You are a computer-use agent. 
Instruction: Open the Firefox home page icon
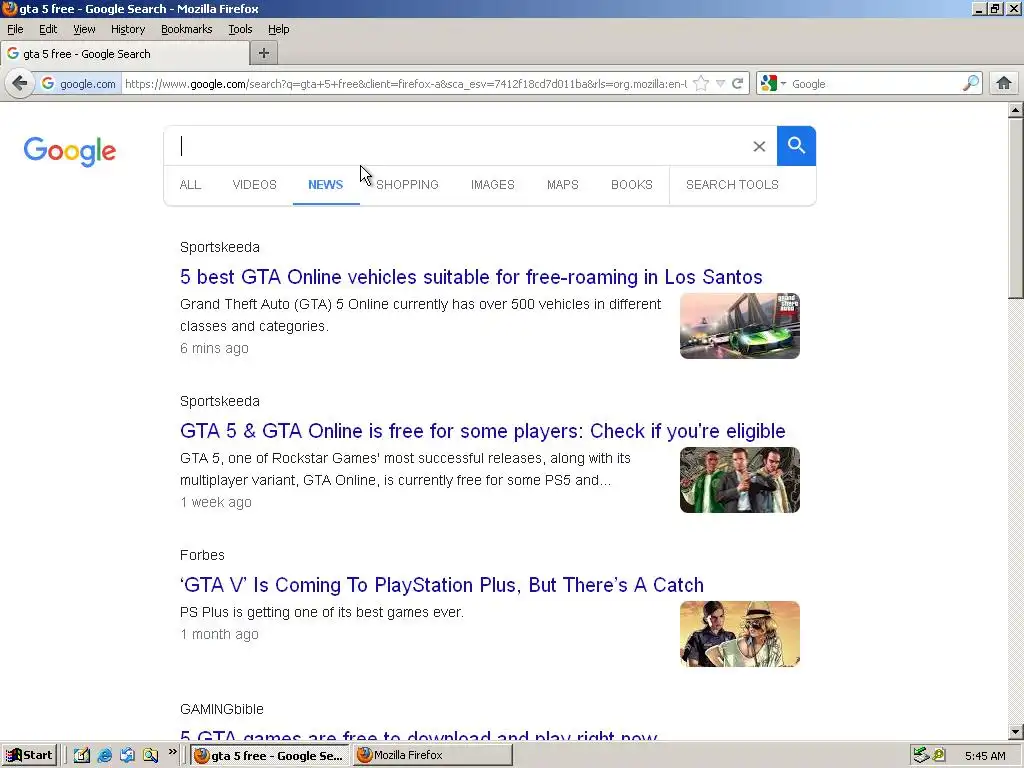click(x=1004, y=84)
